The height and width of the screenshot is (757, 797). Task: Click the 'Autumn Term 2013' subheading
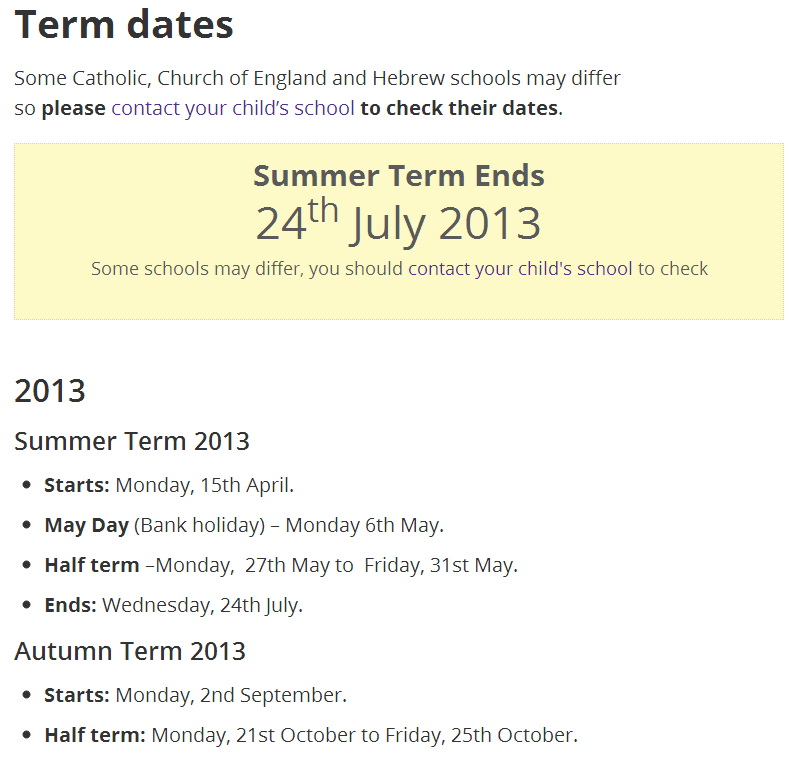(130, 651)
